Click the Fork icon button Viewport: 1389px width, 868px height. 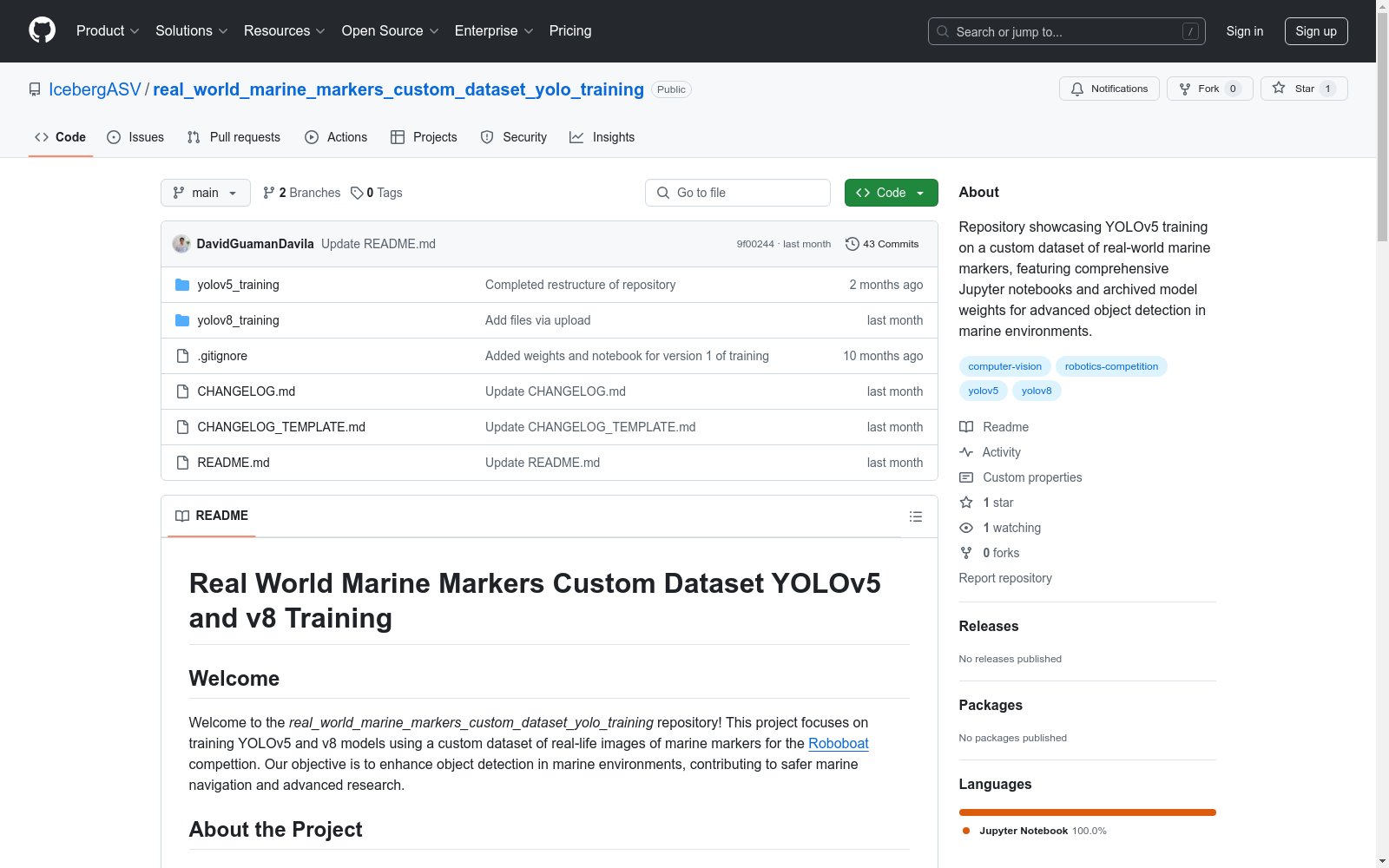click(x=1185, y=89)
